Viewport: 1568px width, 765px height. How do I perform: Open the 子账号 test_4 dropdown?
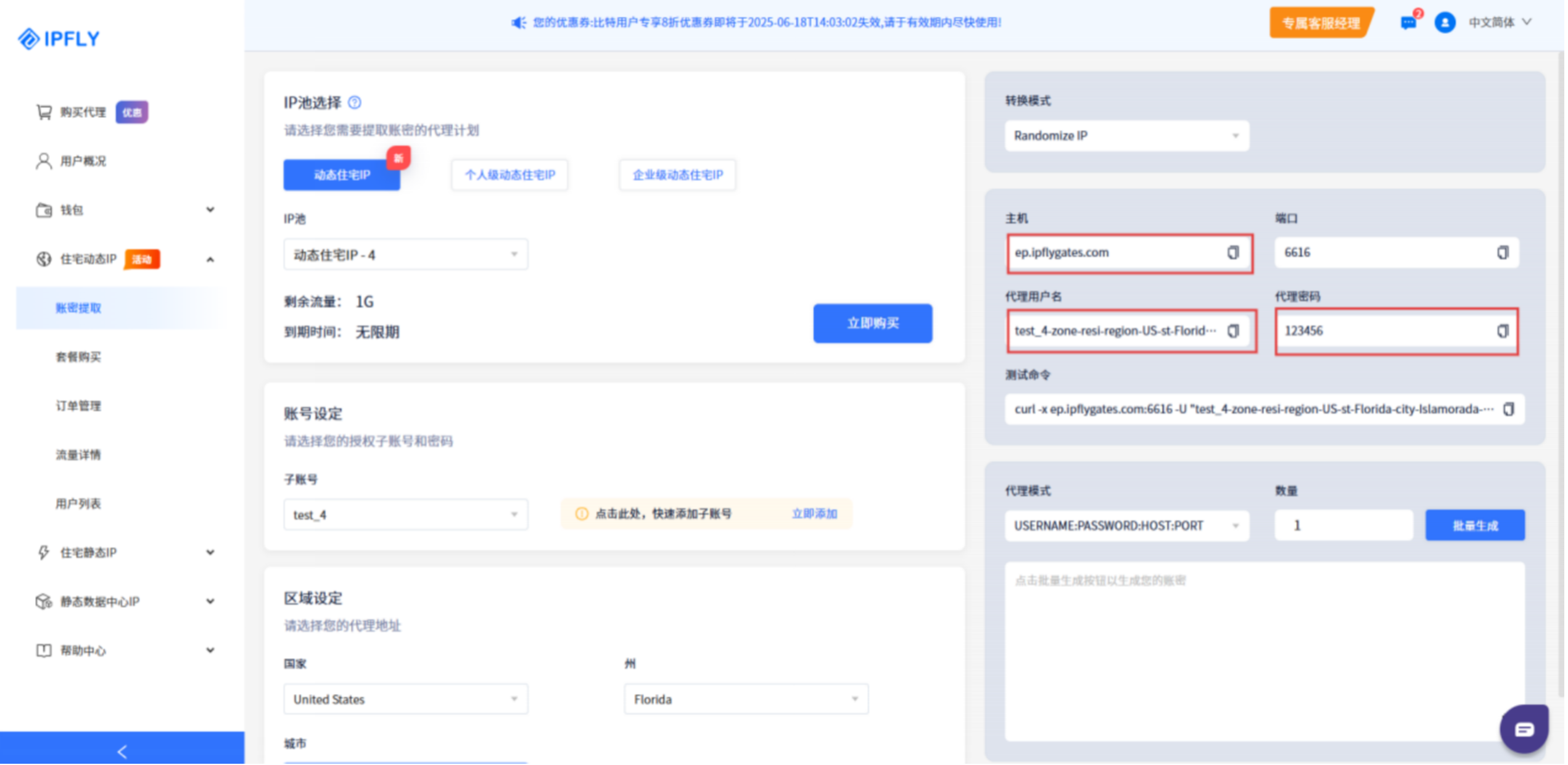[406, 516]
